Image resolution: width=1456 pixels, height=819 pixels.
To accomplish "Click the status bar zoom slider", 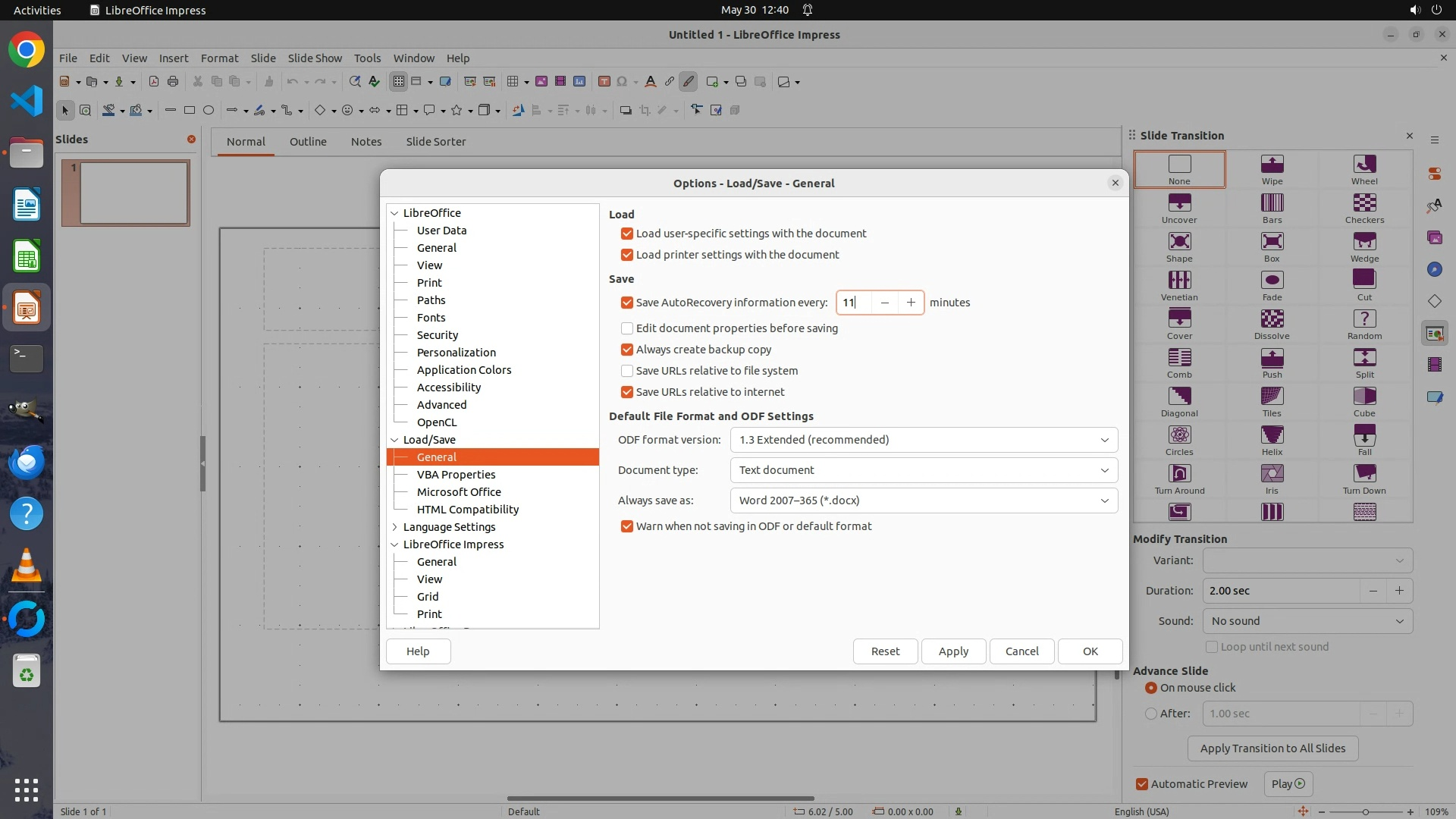I will click(1365, 811).
